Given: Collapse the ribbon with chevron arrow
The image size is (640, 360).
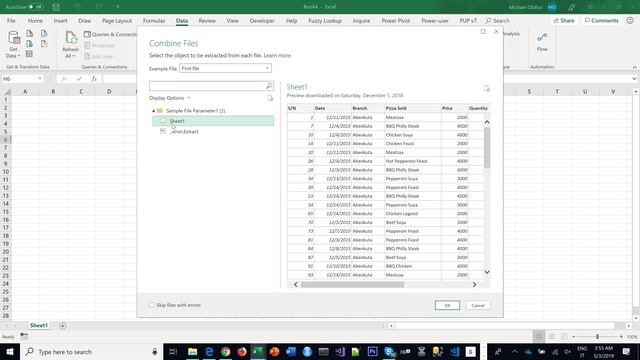Looking at the screenshot, I should [x=635, y=67].
